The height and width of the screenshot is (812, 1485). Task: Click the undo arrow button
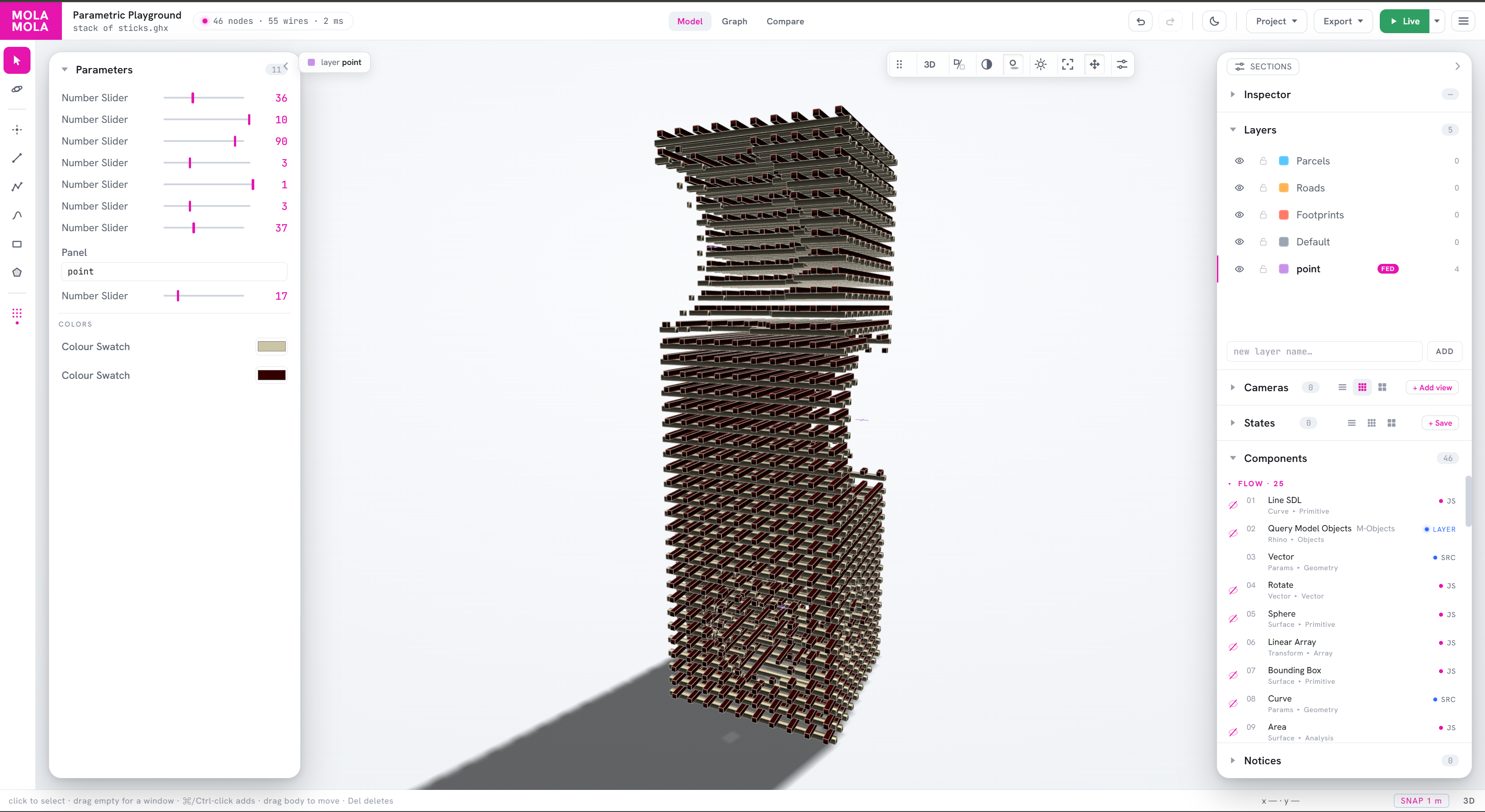(1140, 21)
